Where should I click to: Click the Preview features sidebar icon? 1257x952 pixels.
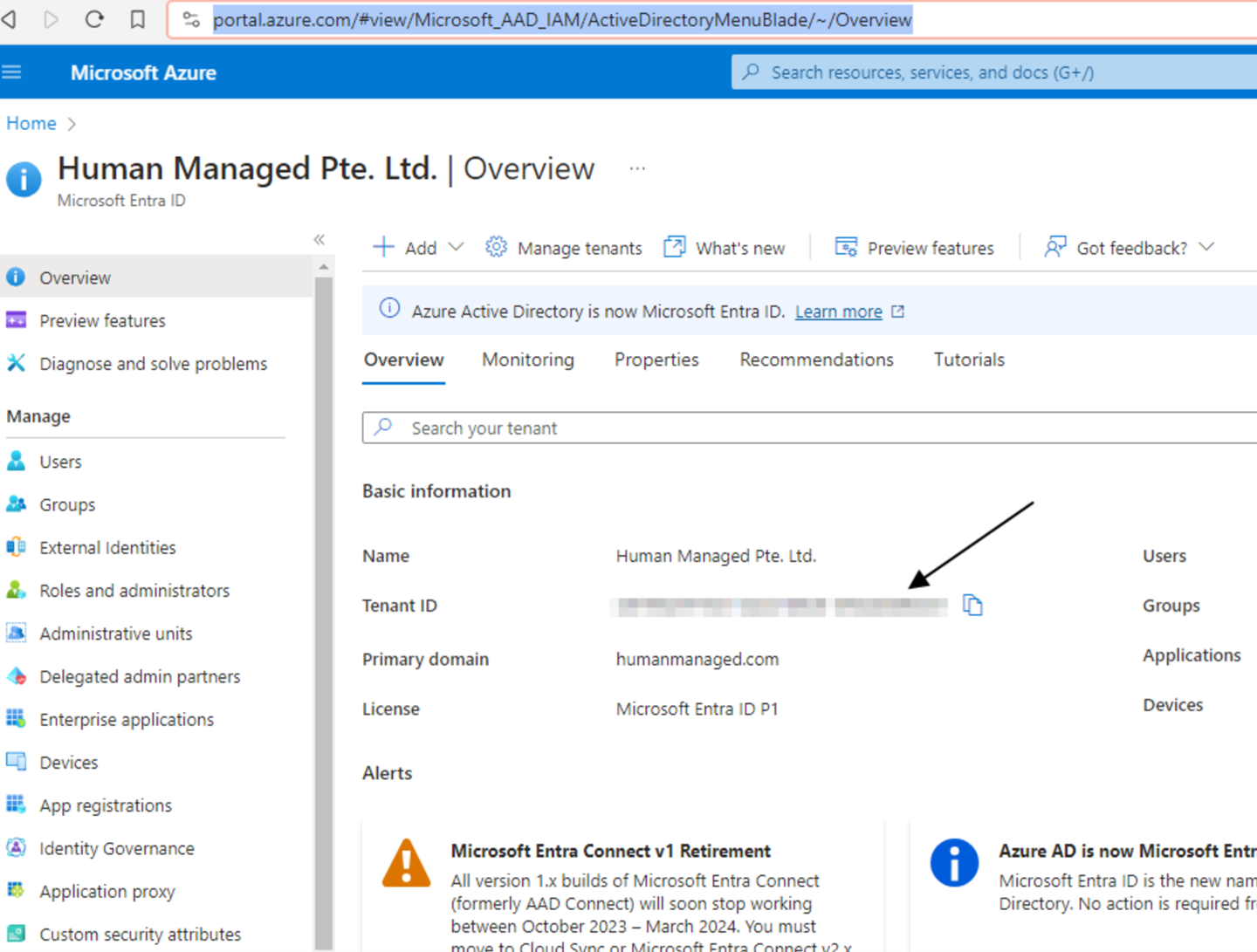(16, 320)
